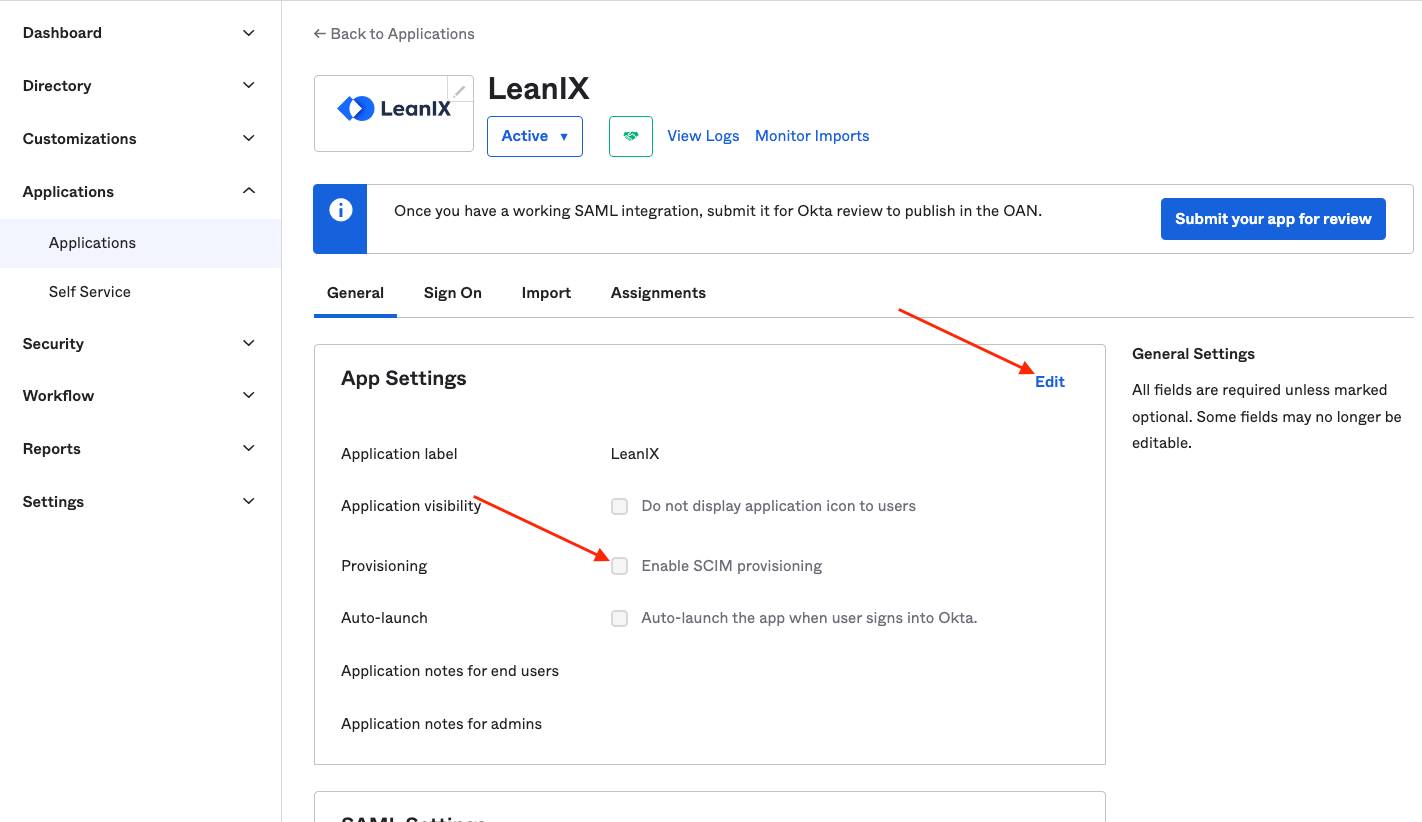Switch to the Import tab

point(546,293)
